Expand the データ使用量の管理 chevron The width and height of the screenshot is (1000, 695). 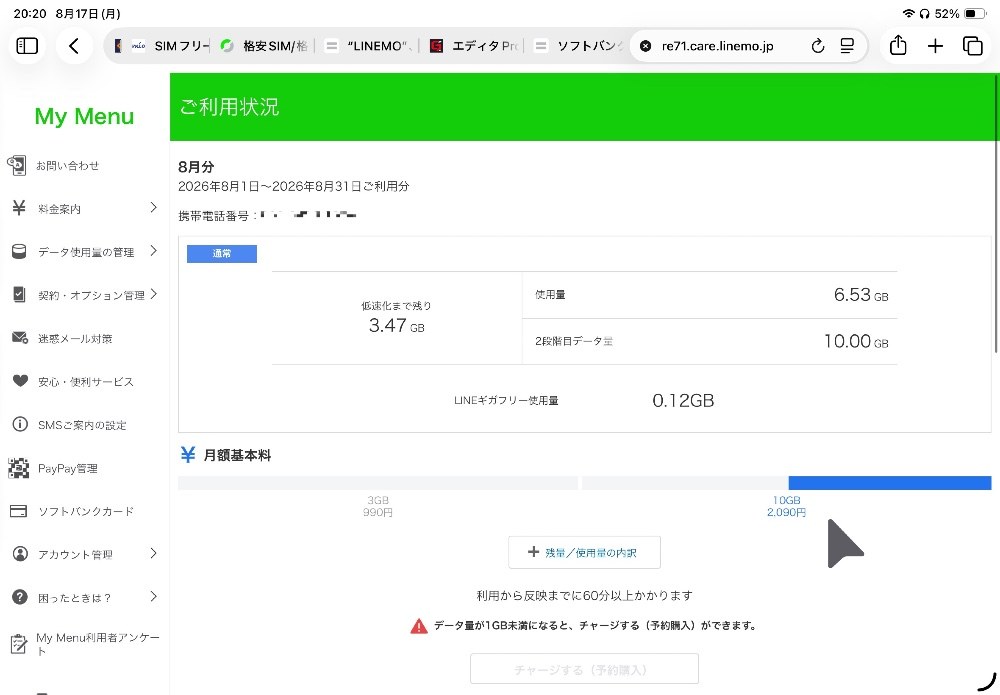click(x=153, y=251)
